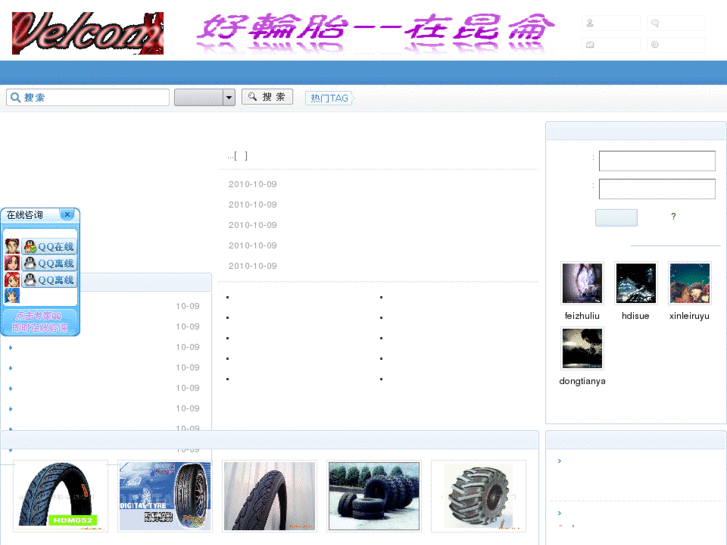Image resolution: width=727 pixels, height=545 pixels.
Task: Open feizhuliu's user avatar
Action: point(582,283)
